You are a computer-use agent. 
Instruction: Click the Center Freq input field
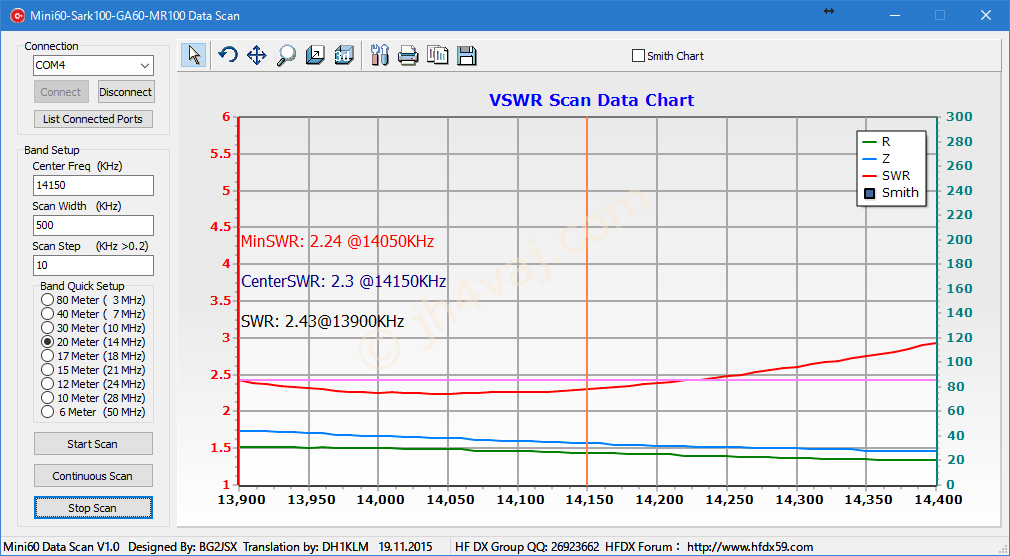tap(93, 185)
